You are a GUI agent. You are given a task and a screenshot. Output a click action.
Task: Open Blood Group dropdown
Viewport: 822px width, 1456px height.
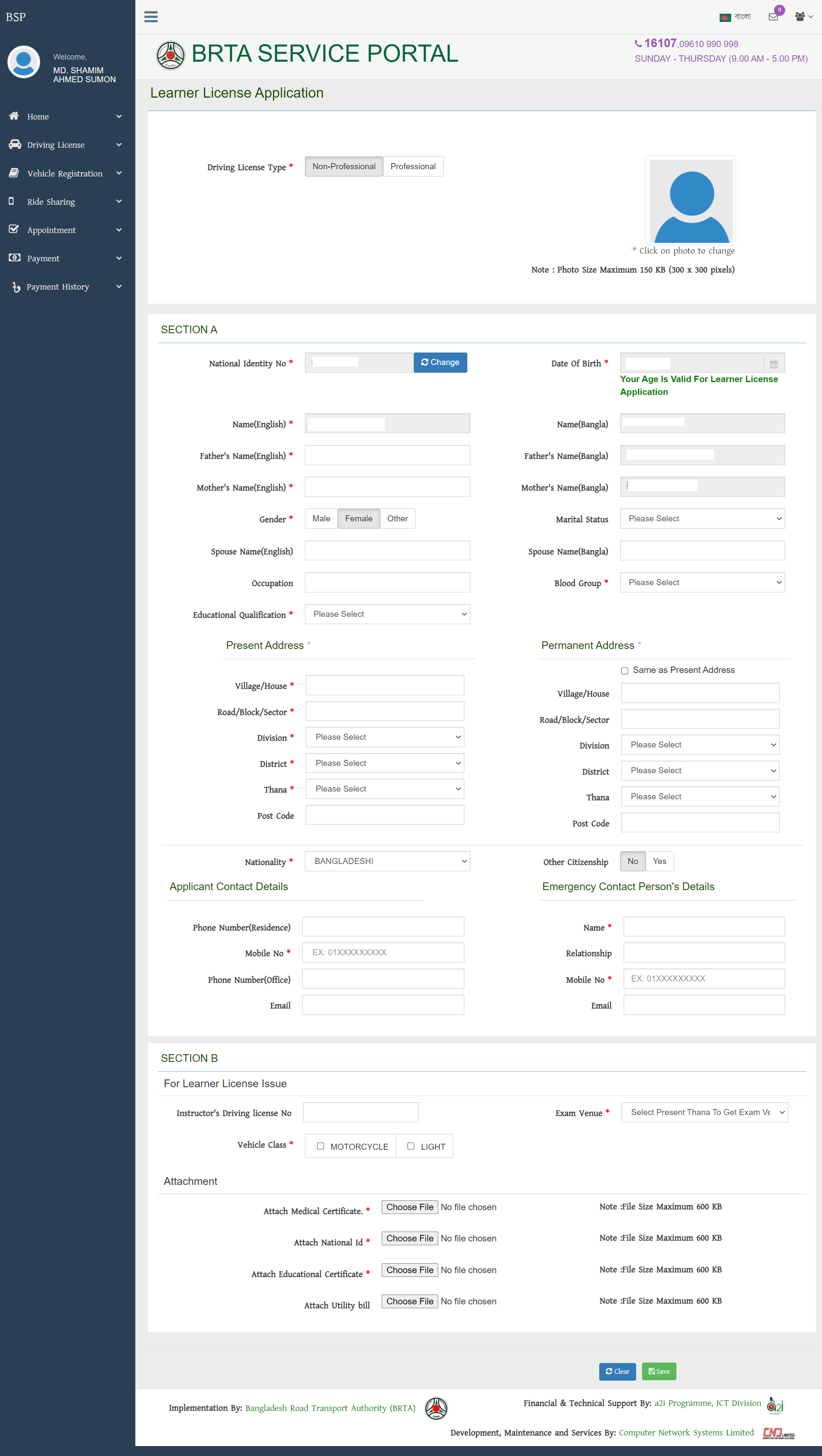702,582
